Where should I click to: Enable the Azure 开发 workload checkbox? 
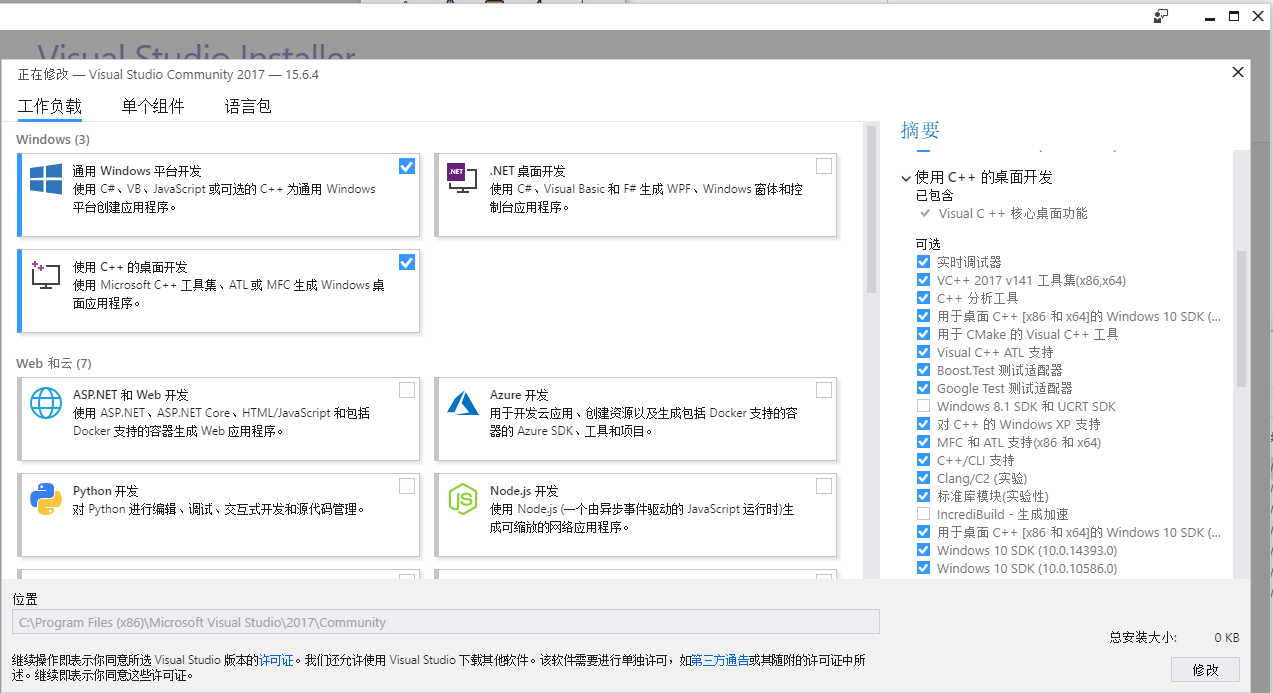tap(824, 390)
